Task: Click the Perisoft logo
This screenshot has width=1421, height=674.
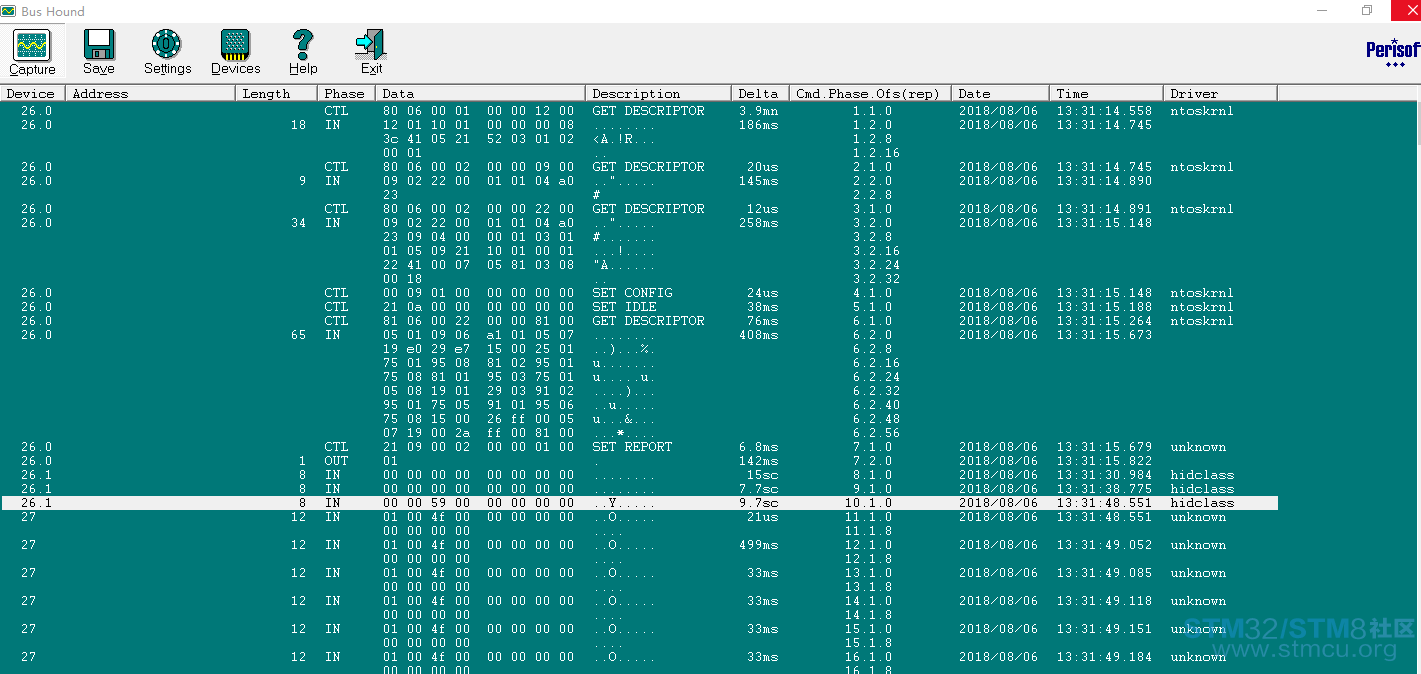Action: point(1393,52)
